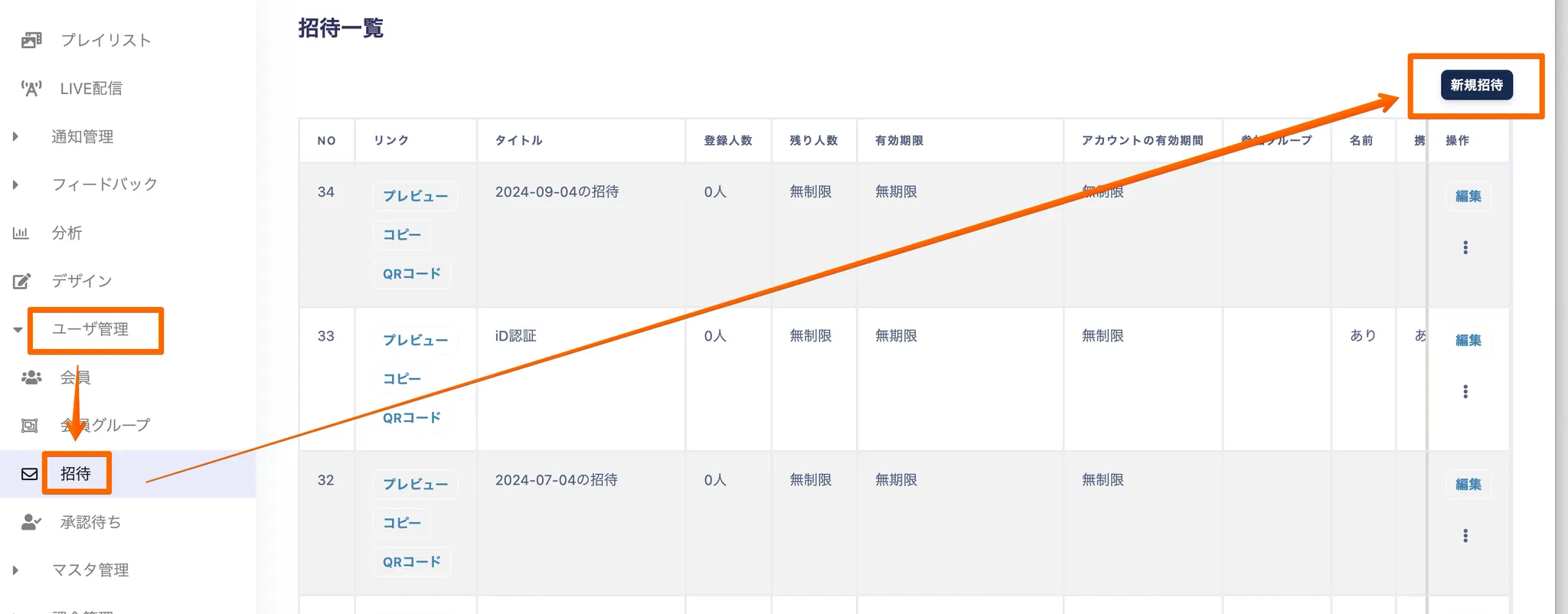Click the アカウントの有効期間 column header

1142,141
